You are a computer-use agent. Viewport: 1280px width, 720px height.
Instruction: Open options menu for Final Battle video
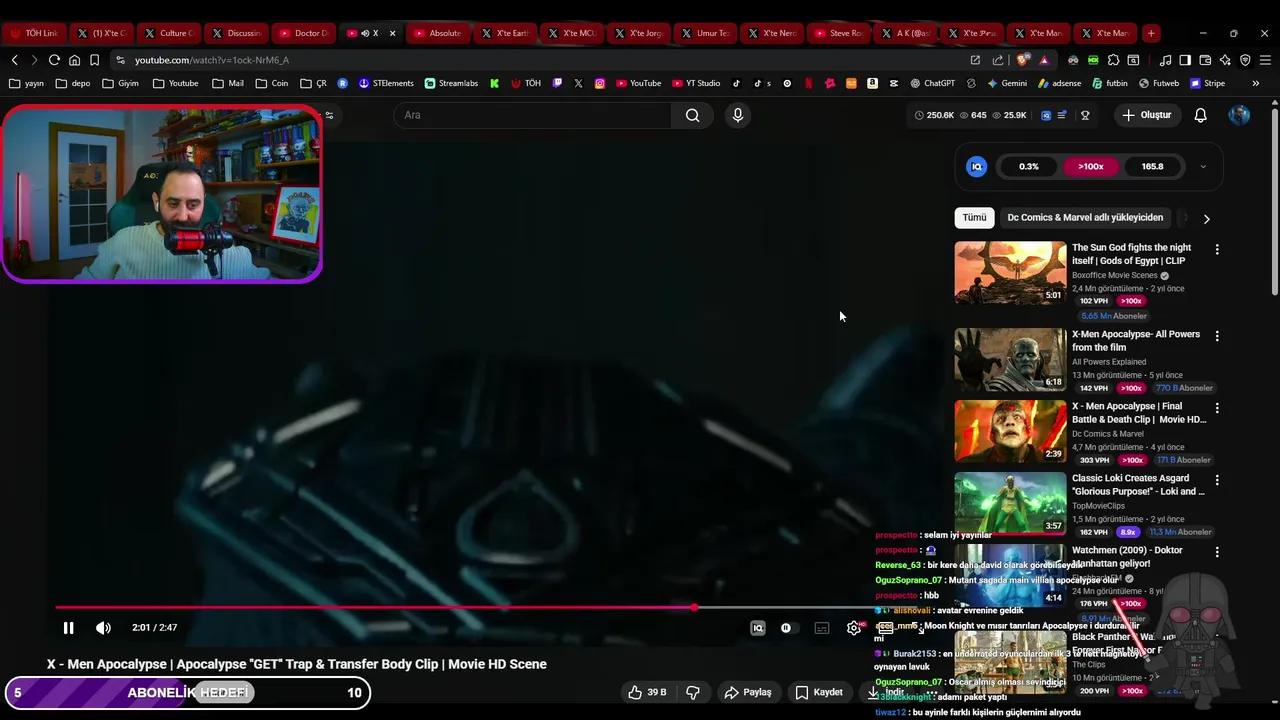1217,408
